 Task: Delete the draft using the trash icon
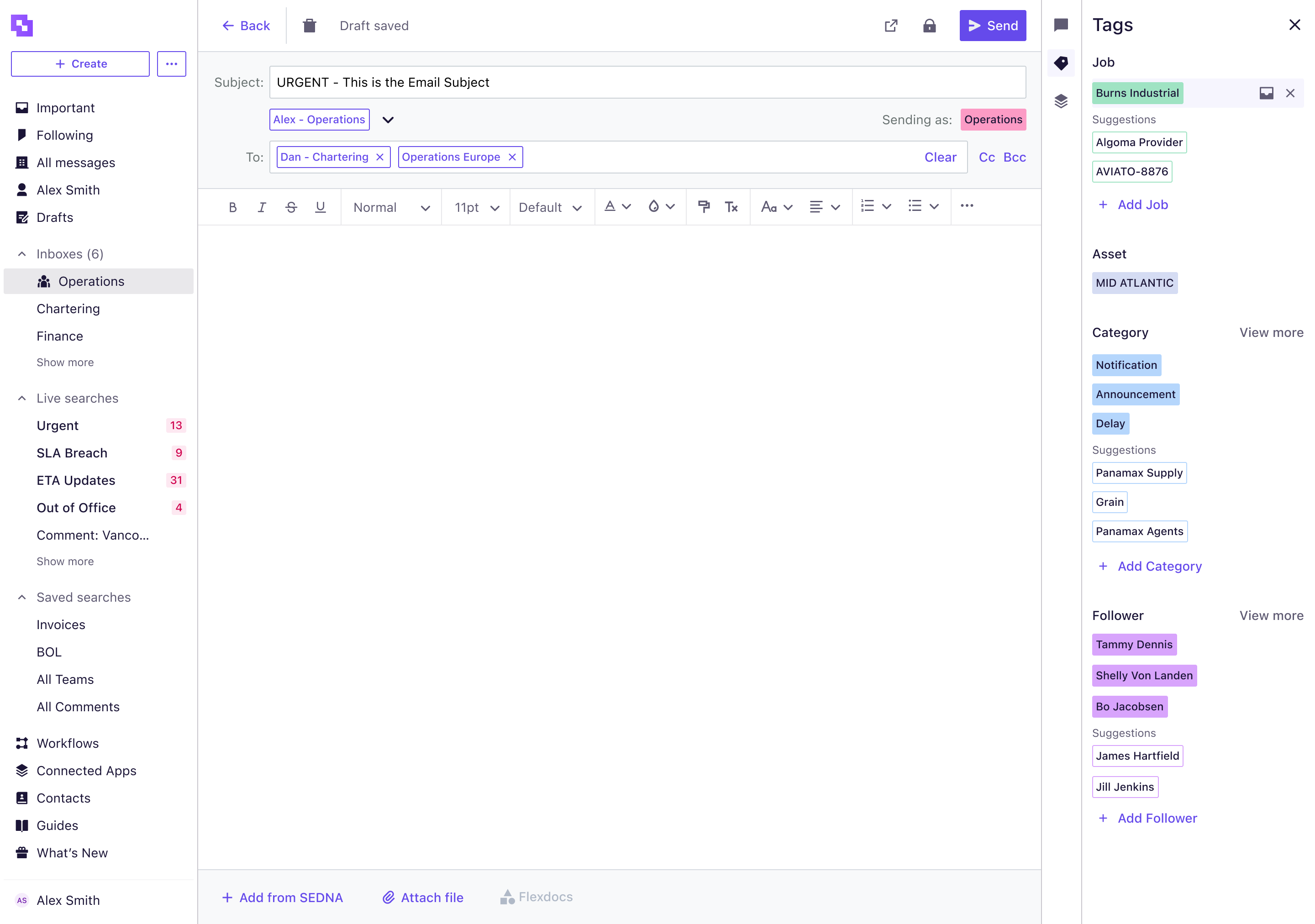pos(309,25)
